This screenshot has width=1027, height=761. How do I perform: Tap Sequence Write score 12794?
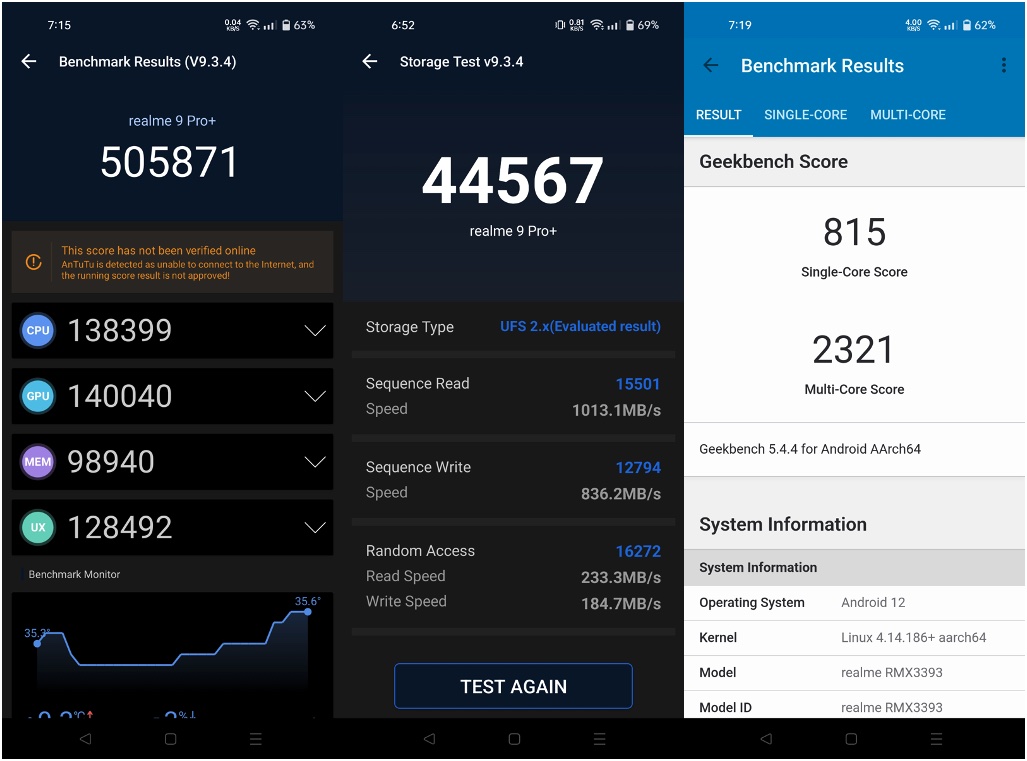point(638,468)
